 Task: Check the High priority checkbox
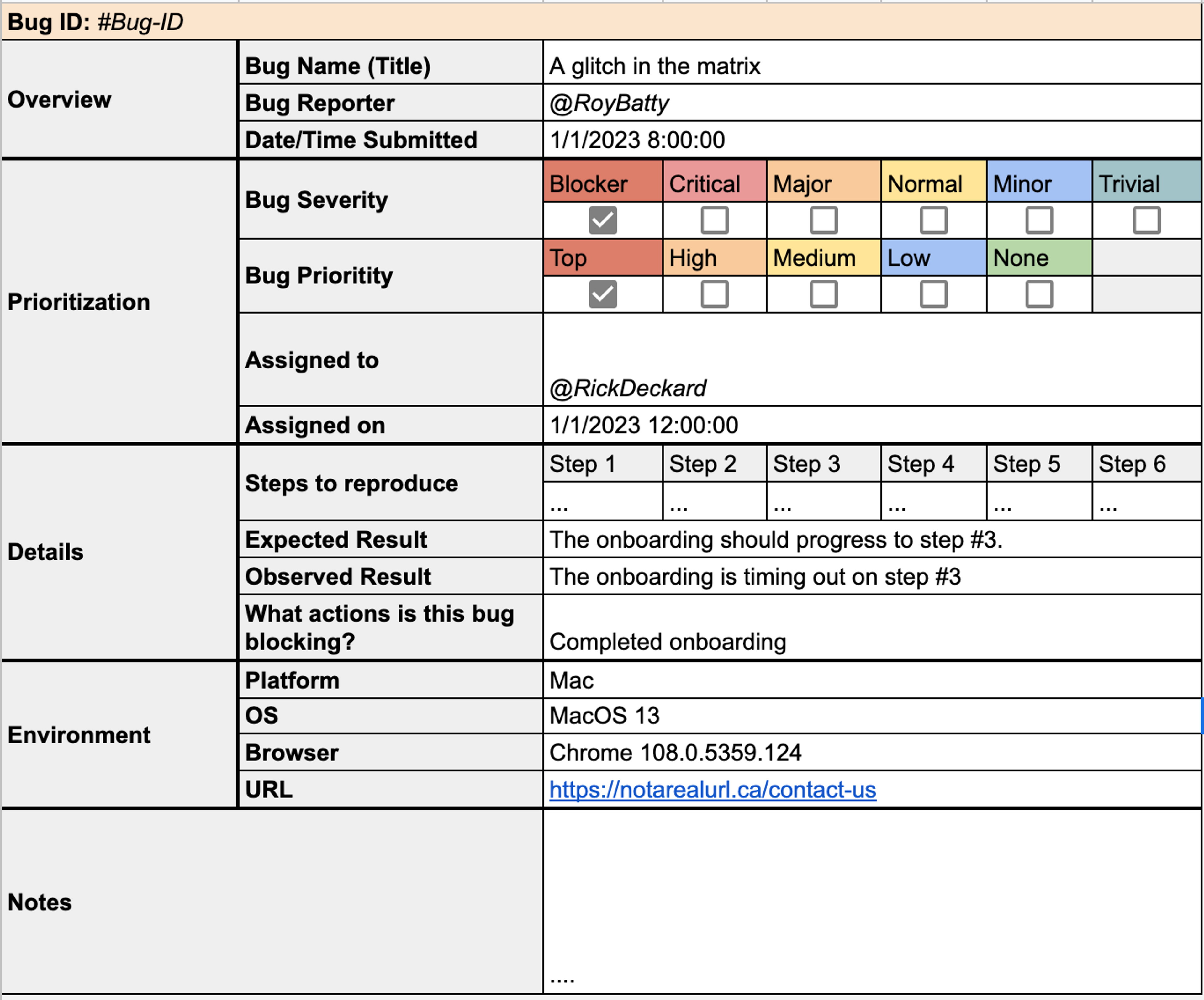tap(714, 294)
